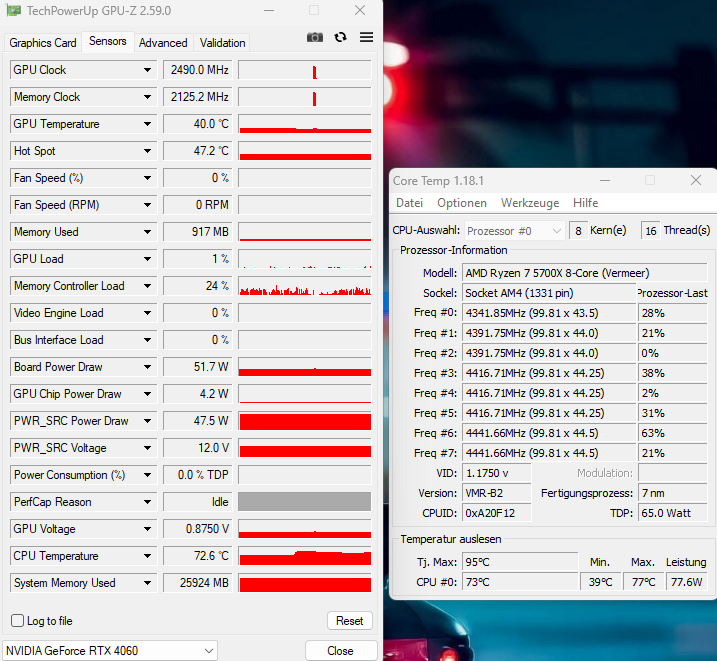Click the GPU-Z refresh icon
717x661 pixels.
[x=340, y=37]
